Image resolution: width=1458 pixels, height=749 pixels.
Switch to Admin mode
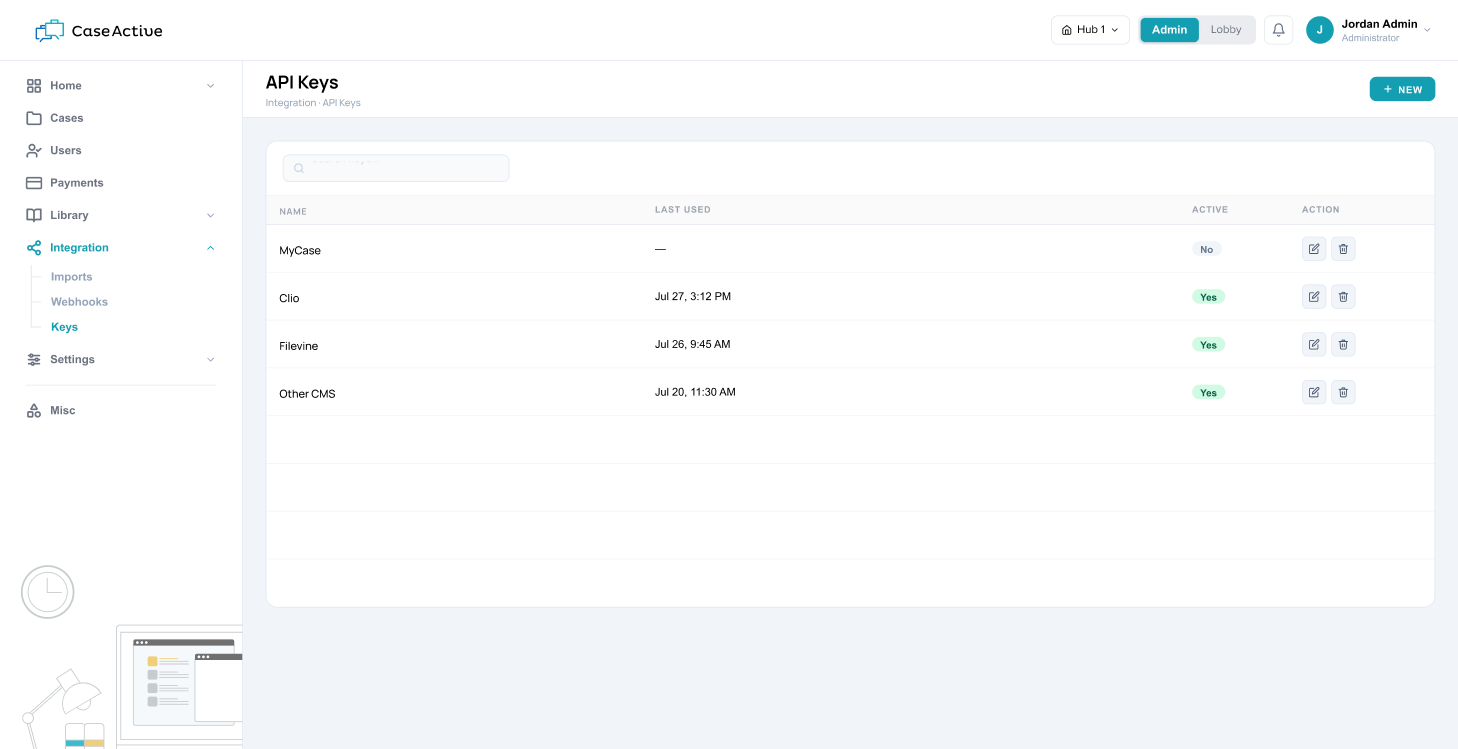tap(1169, 30)
